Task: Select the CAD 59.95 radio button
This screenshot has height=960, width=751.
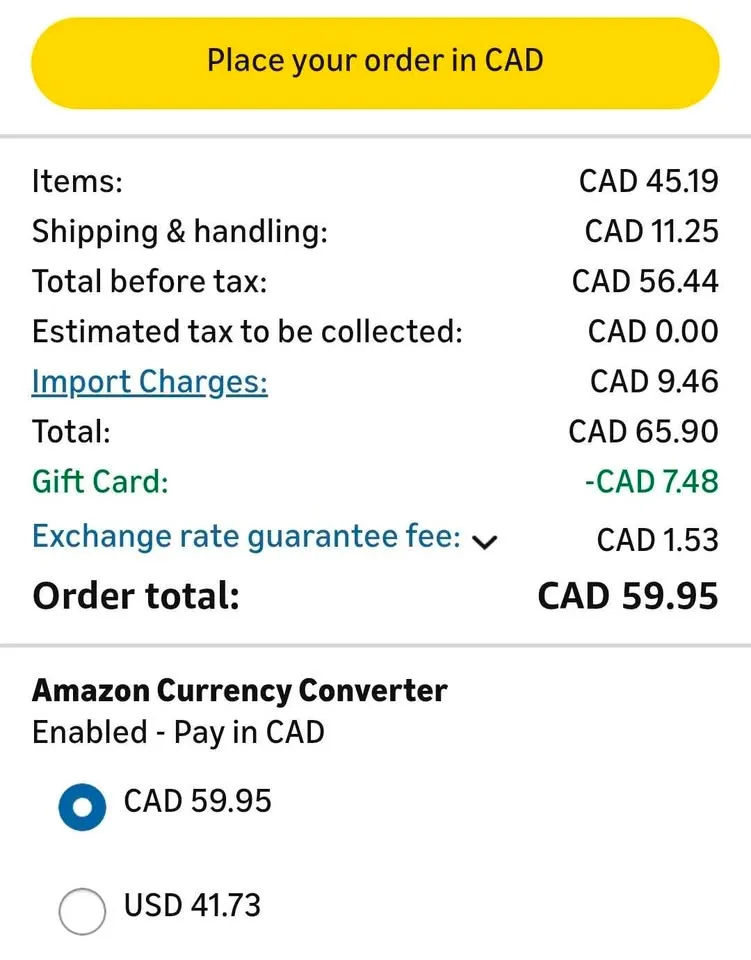Action: coord(82,806)
